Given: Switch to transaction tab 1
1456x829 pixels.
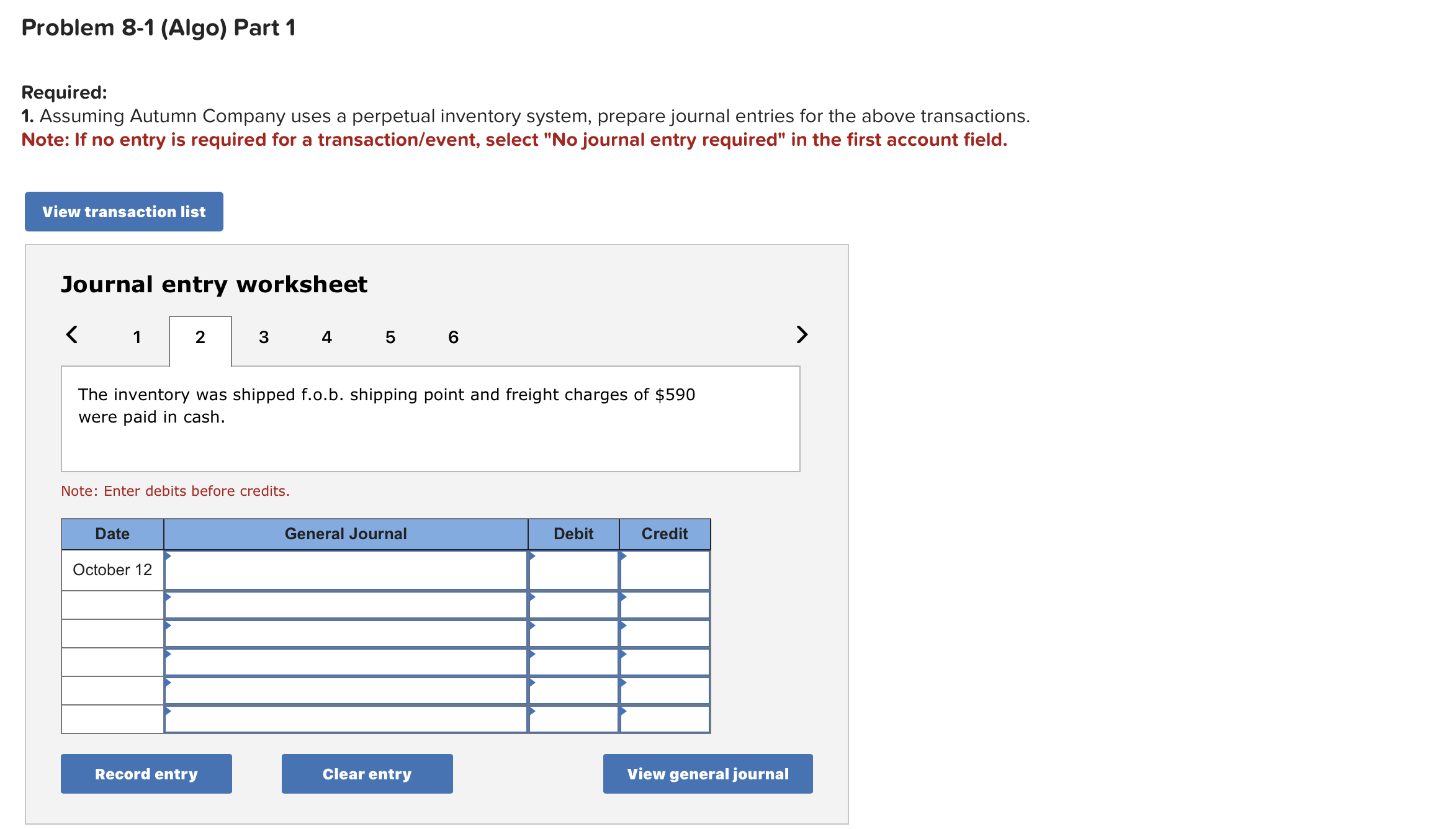Looking at the screenshot, I should point(137,336).
